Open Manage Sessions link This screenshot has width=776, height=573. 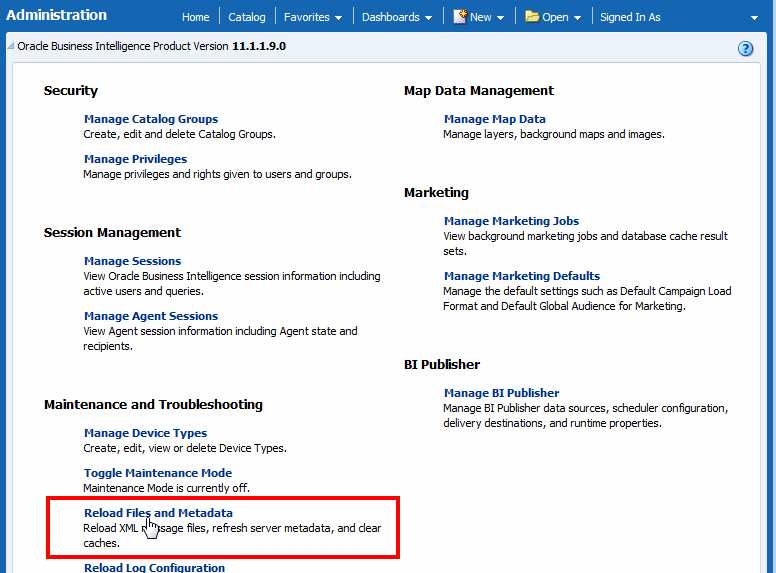coord(132,261)
